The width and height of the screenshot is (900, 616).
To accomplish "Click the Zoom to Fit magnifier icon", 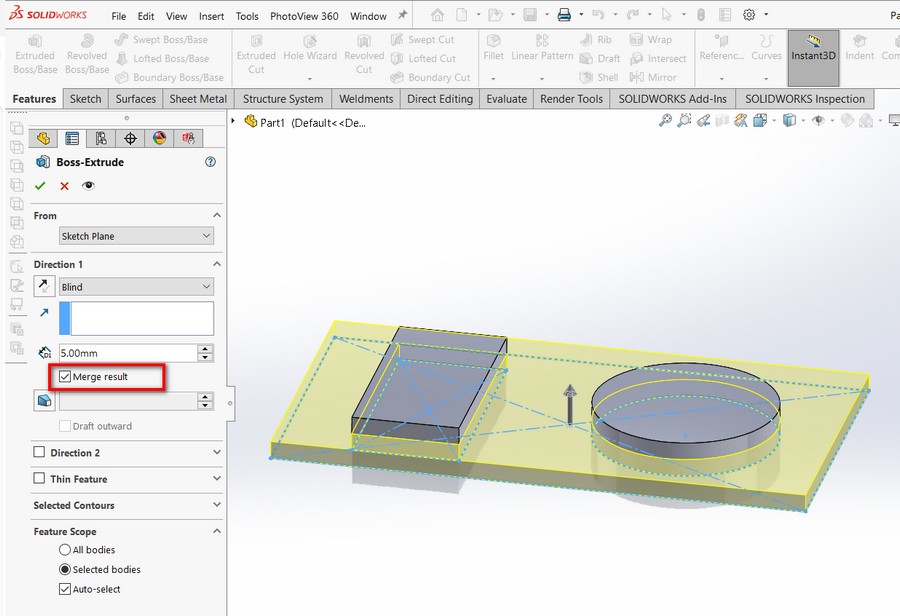I will 665,121.
